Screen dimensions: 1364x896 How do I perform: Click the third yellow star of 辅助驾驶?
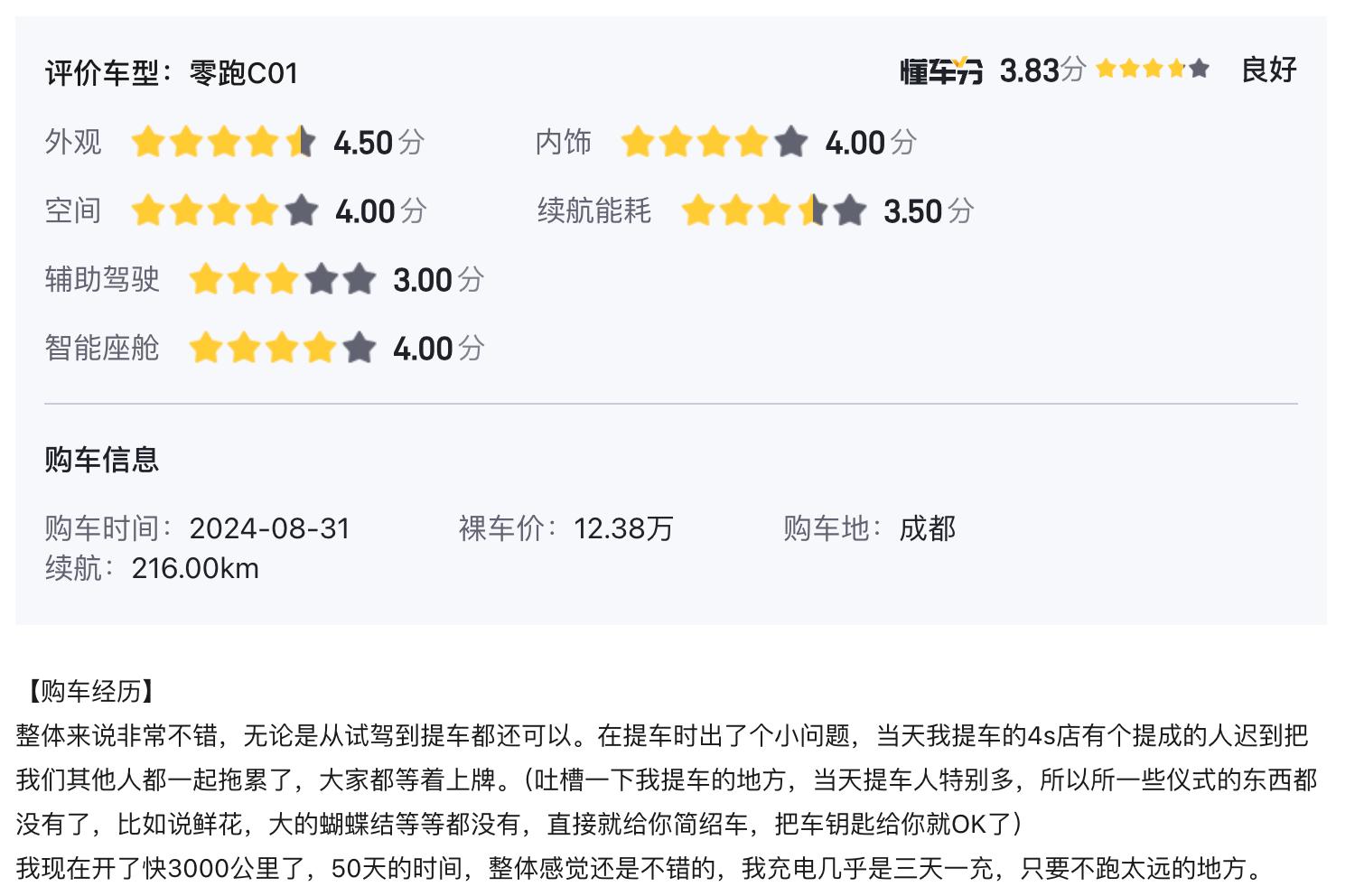click(x=282, y=279)
